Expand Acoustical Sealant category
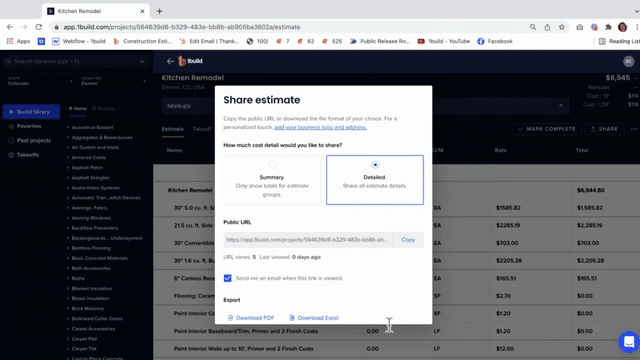 point(91,127)
